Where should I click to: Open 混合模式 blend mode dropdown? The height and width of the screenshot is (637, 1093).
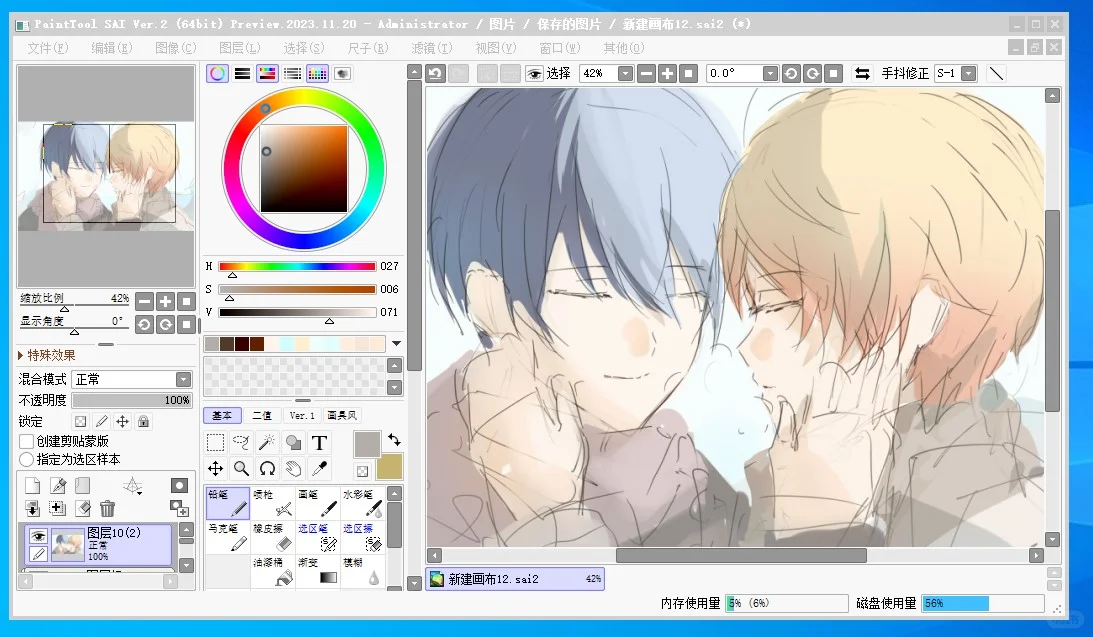[183, 379]
